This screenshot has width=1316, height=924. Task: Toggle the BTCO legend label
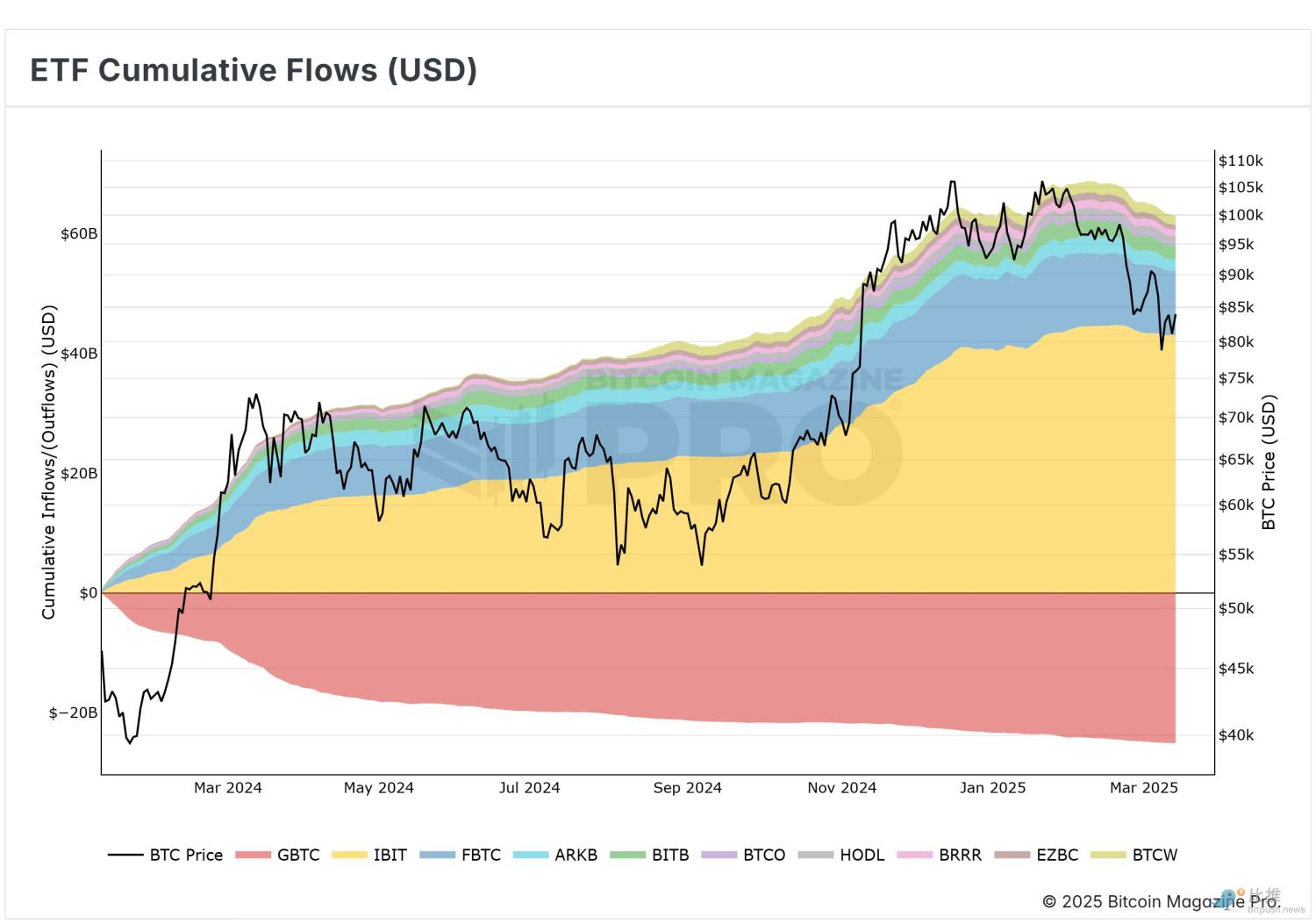(x=764, y=855)
